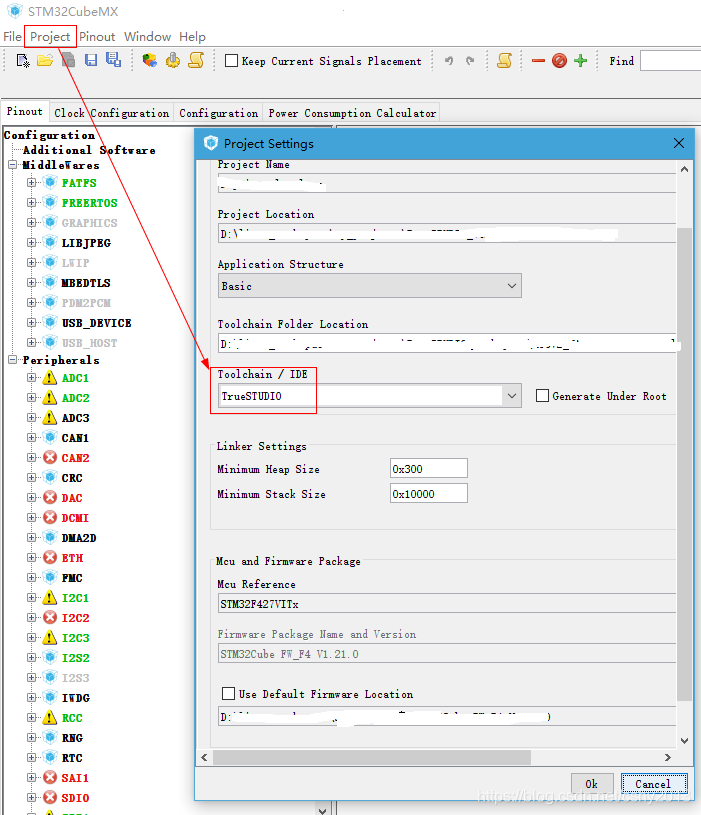Expand the RTC peripheral node
This screenshot has height=815, width=701.
coord(32,757)
